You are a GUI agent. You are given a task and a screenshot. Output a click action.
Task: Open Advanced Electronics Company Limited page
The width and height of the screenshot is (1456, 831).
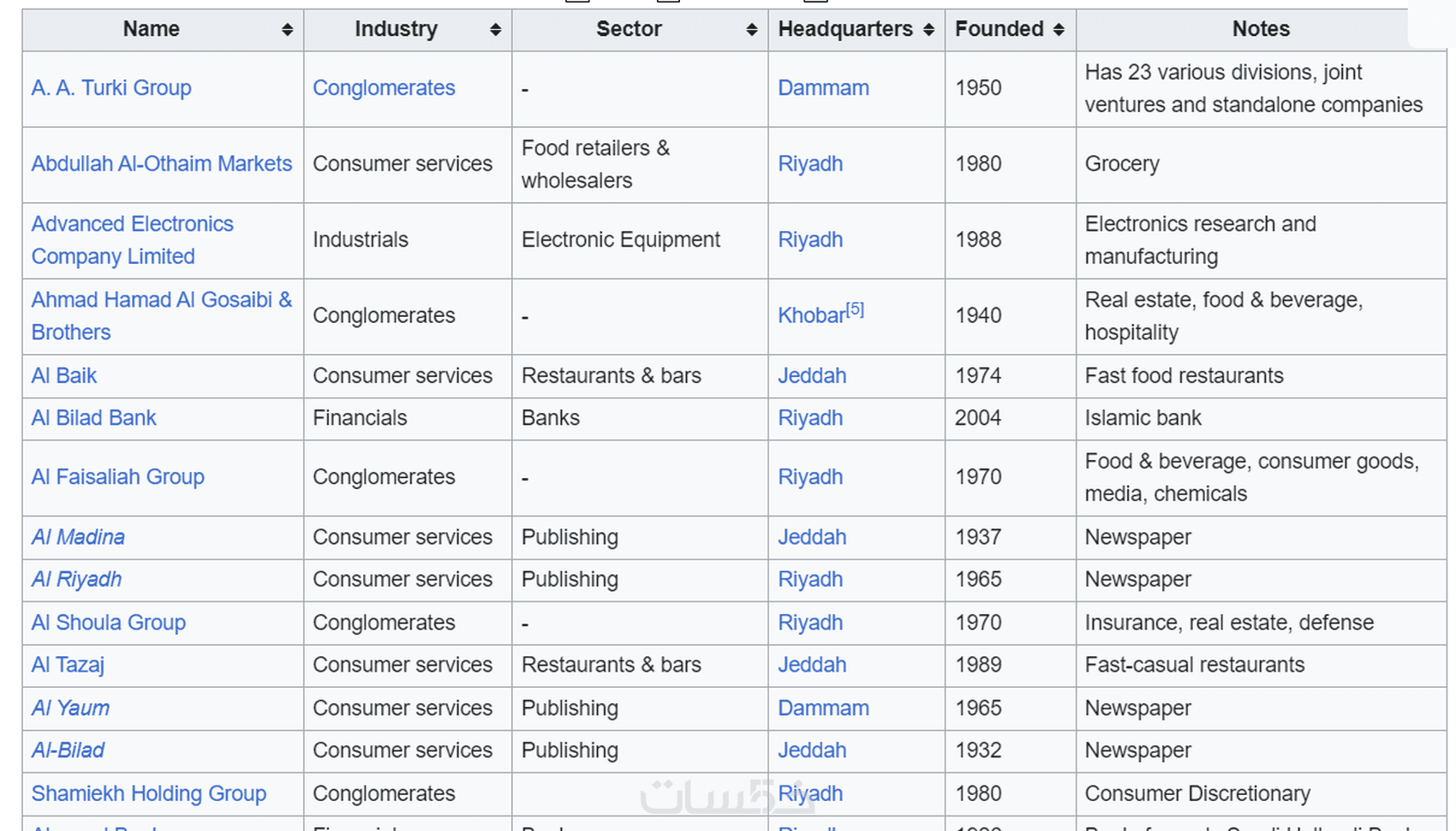pyautogui.click(x=132, y=224)
